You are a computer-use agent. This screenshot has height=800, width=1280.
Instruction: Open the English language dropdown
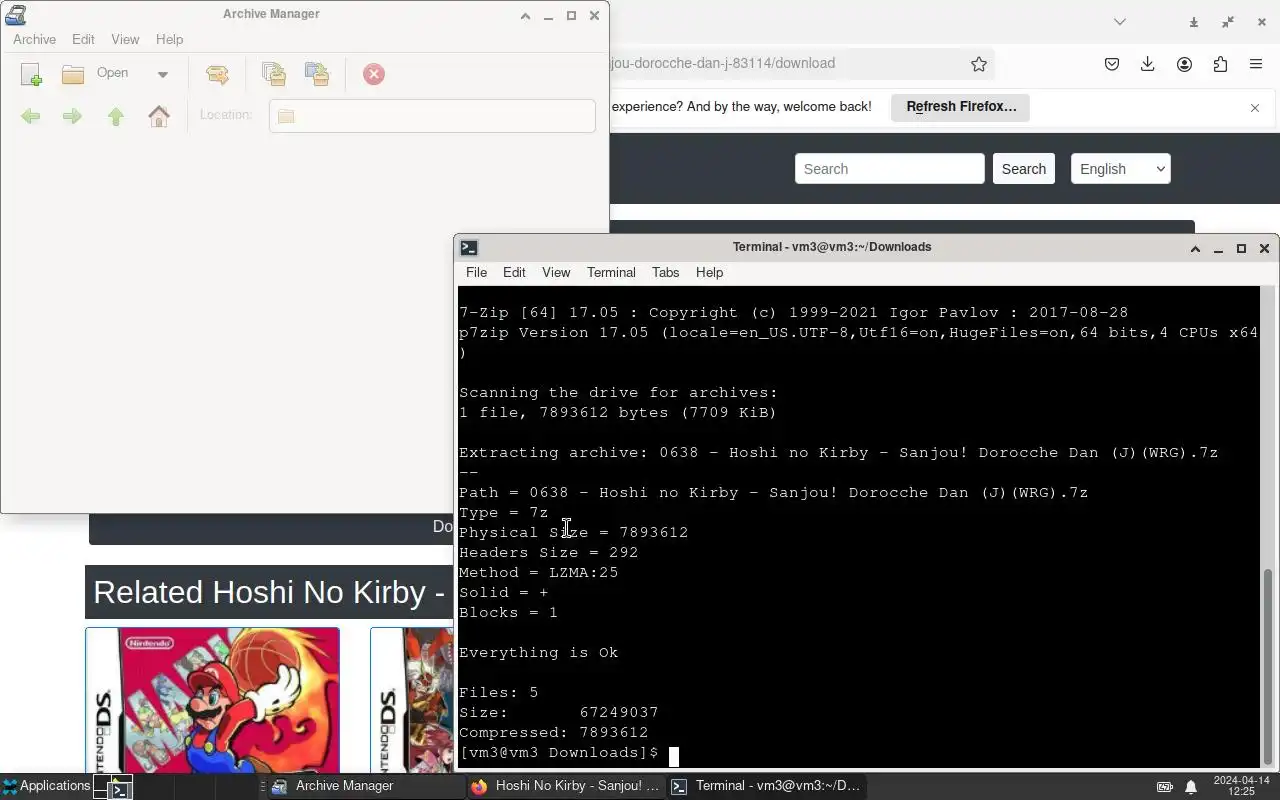pos(1120,169)
